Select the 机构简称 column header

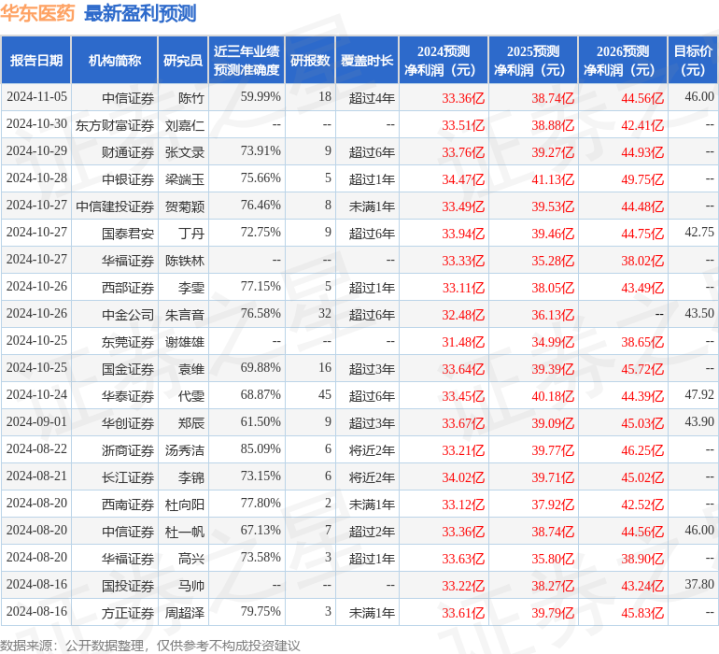click(x=115, y=60)
